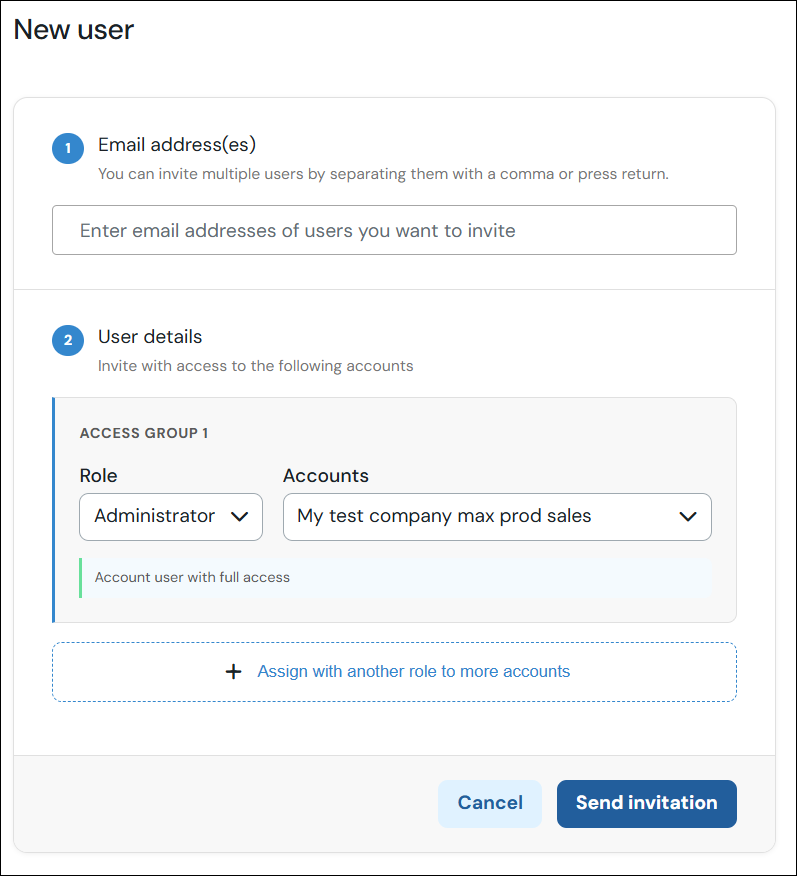The height and width of the screenshot is (876, 797).
Task: Click the Account user with full access note
Action: (192, 577)
